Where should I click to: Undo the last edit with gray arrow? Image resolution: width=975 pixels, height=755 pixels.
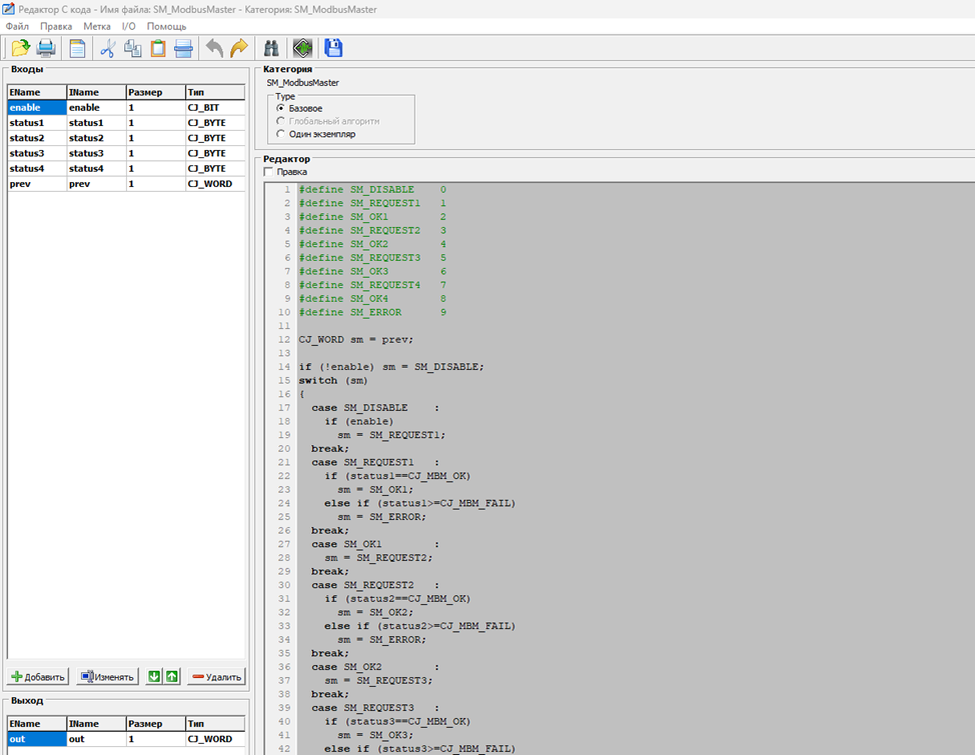(215, 48)
